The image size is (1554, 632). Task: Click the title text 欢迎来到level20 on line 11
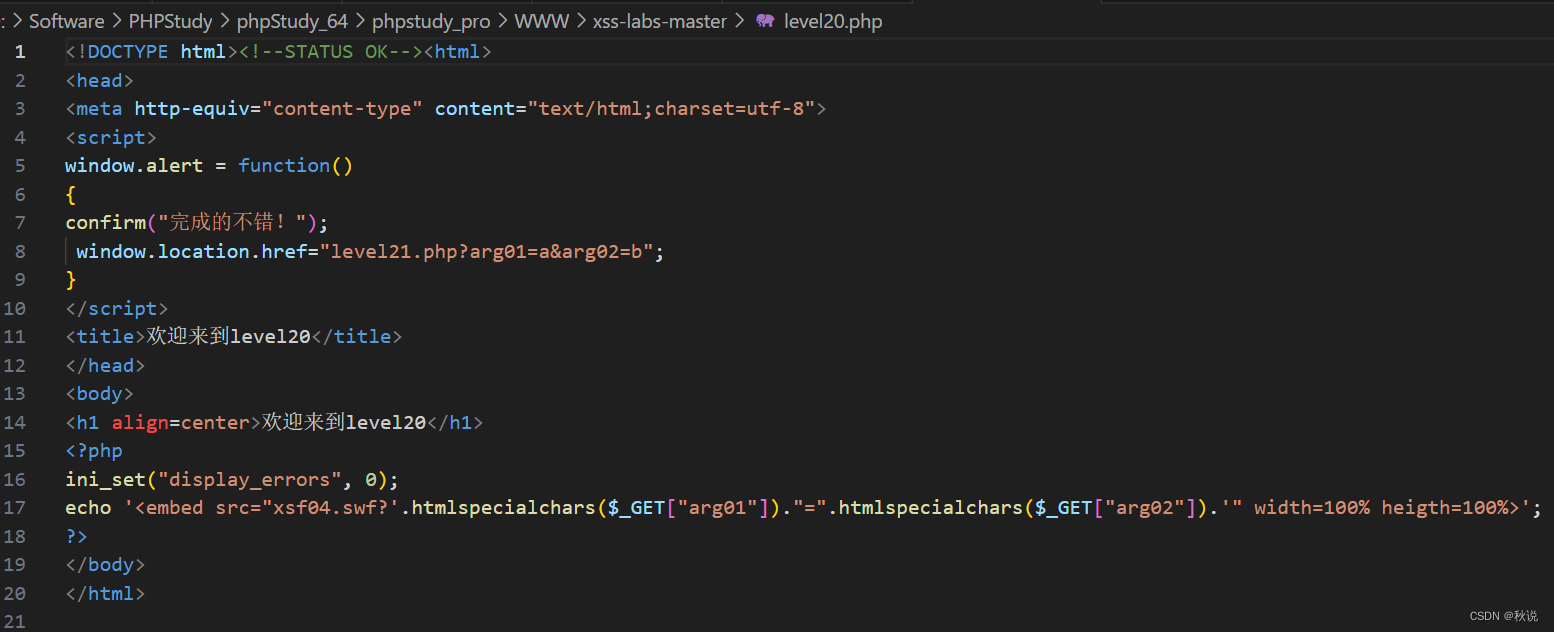229,337
